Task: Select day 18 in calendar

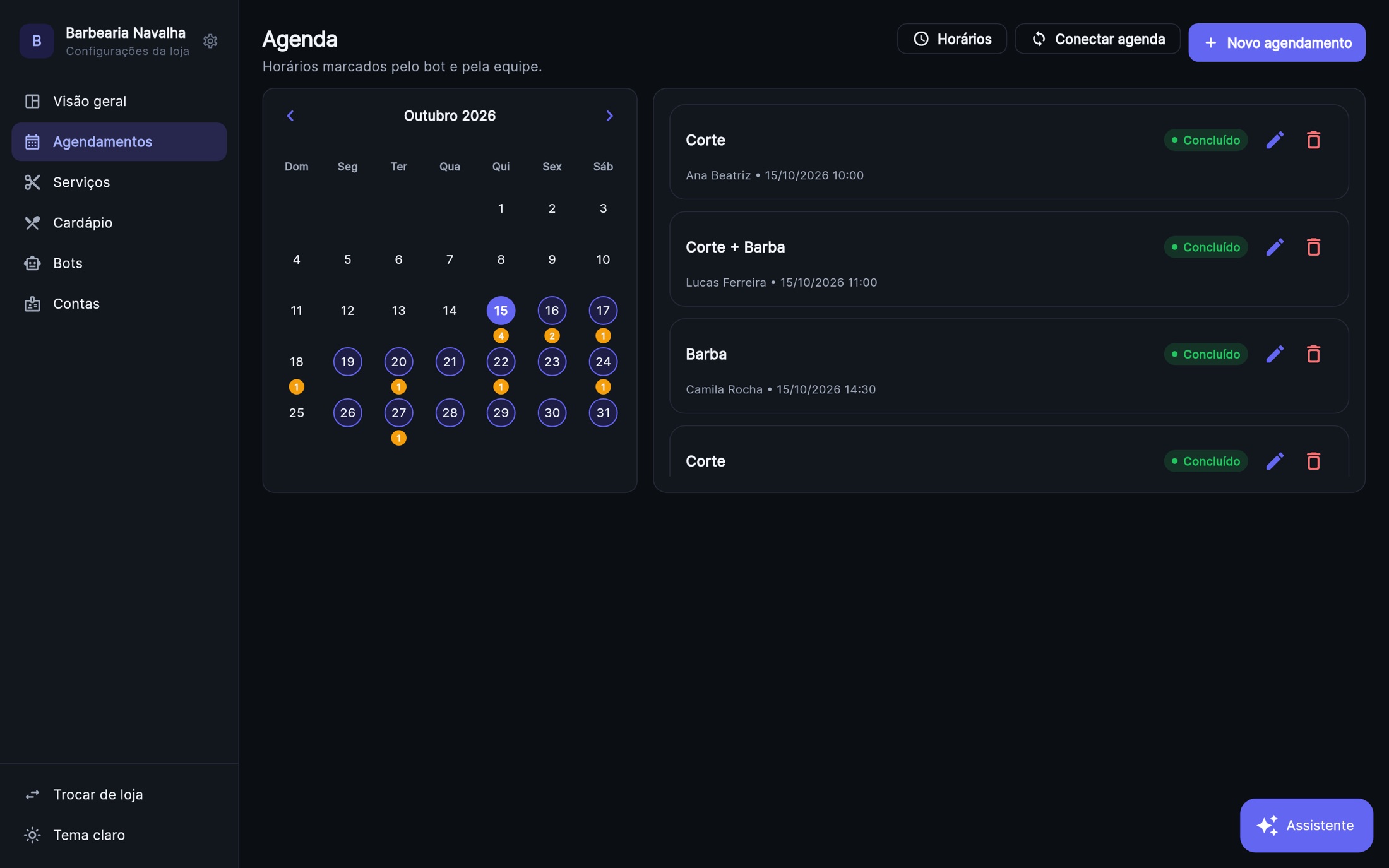Action: [x=296, y=362]
